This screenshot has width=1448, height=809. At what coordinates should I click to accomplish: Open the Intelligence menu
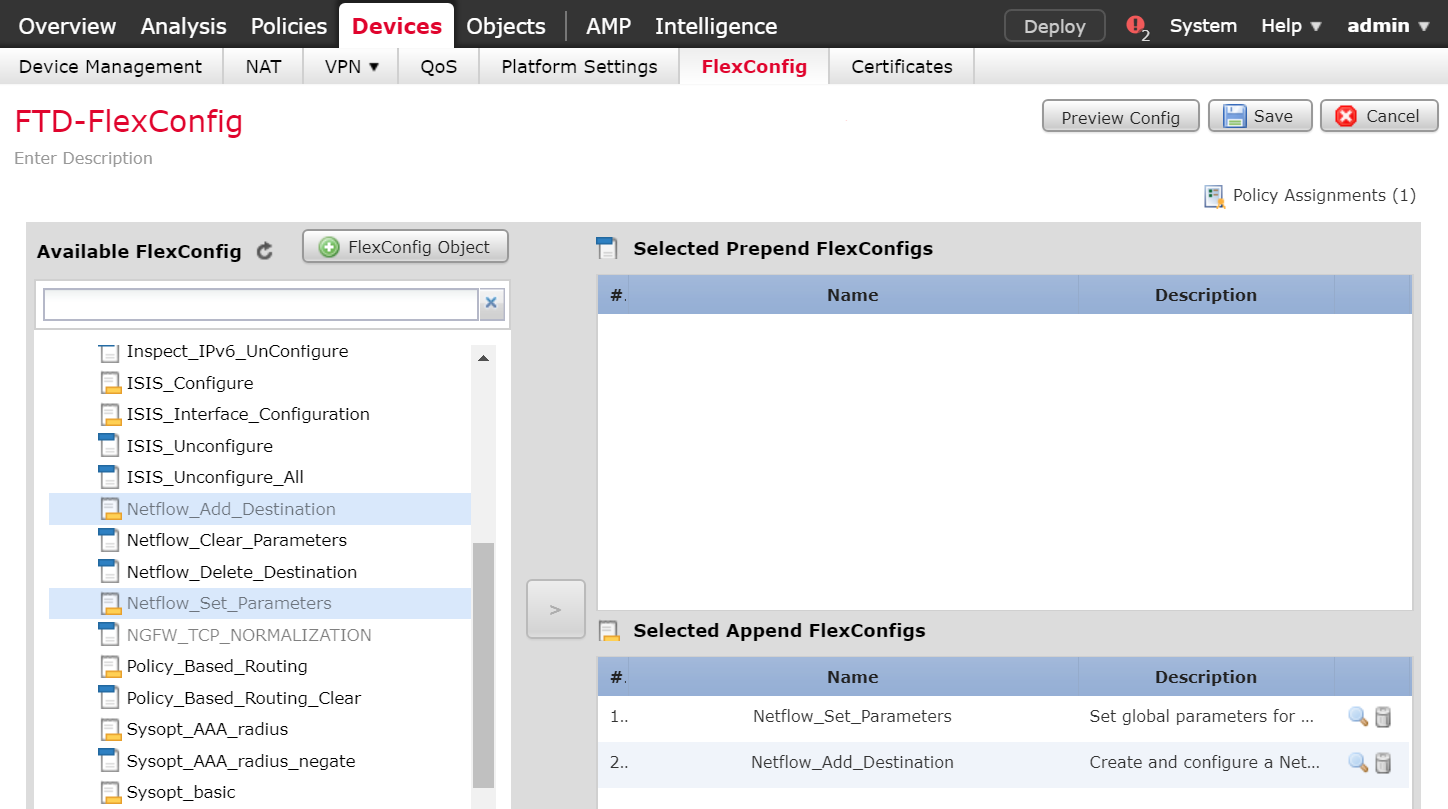[x=716, y=26]
